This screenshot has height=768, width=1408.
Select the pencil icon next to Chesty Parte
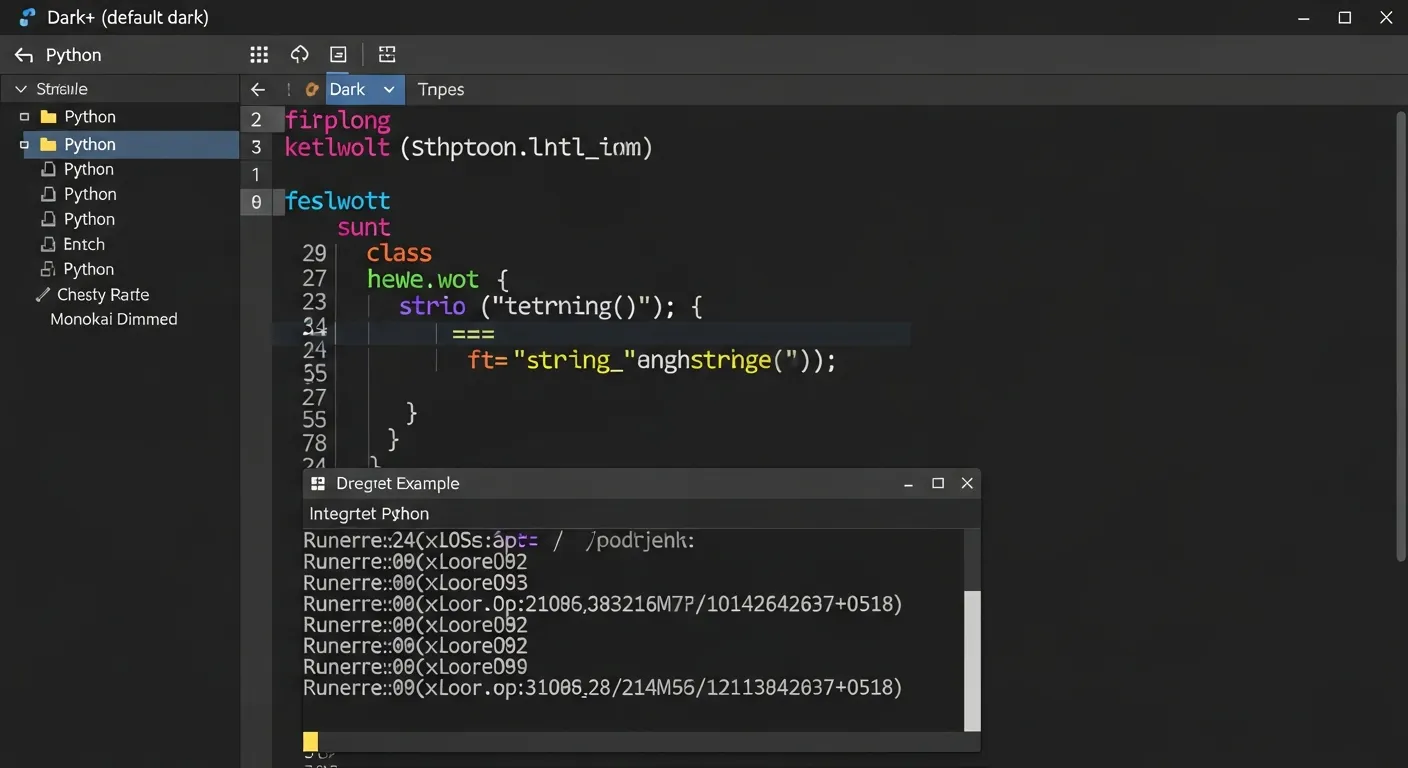pos(41,294)
